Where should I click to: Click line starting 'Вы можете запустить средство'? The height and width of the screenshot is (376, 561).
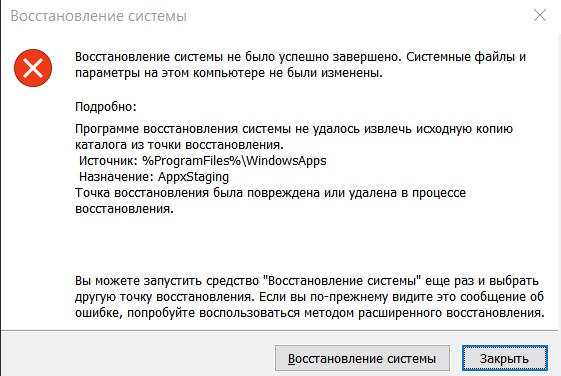(x=307, y=281)
